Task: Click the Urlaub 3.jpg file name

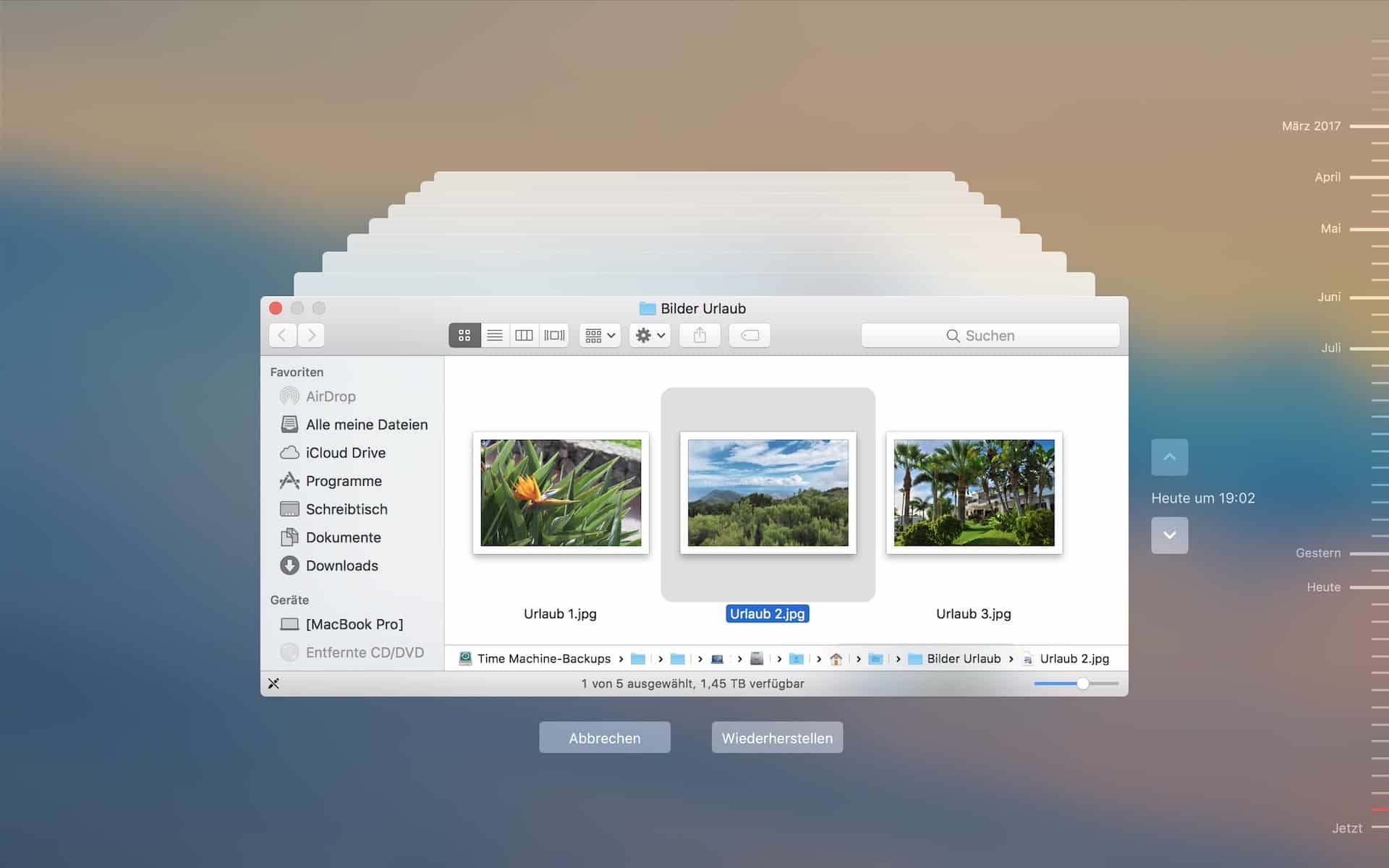Action: (x=974, y=614)
